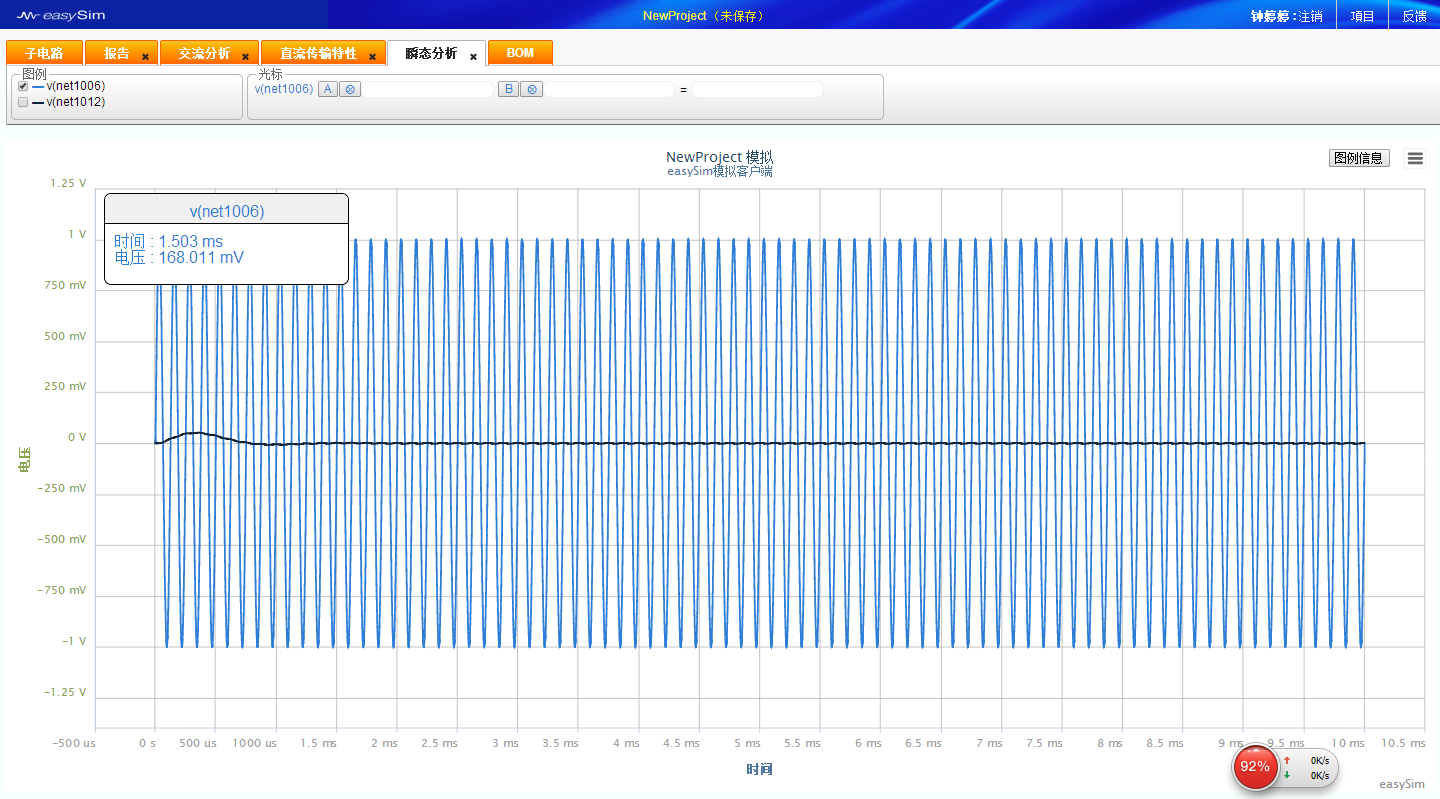The width and height of the screenshot is (1440, 799).
Task: Click the chart title NewProject 模拟
Action: pos(719,157)
